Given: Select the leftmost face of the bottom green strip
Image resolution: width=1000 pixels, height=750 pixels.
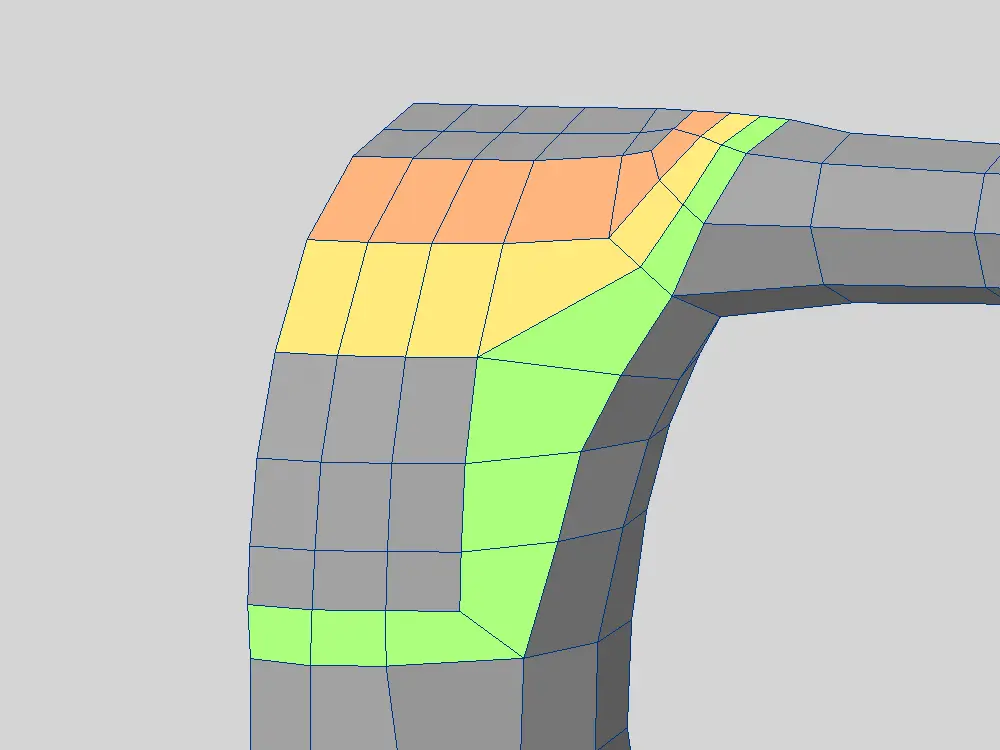Looking at the screenshot, I should 279,634.
